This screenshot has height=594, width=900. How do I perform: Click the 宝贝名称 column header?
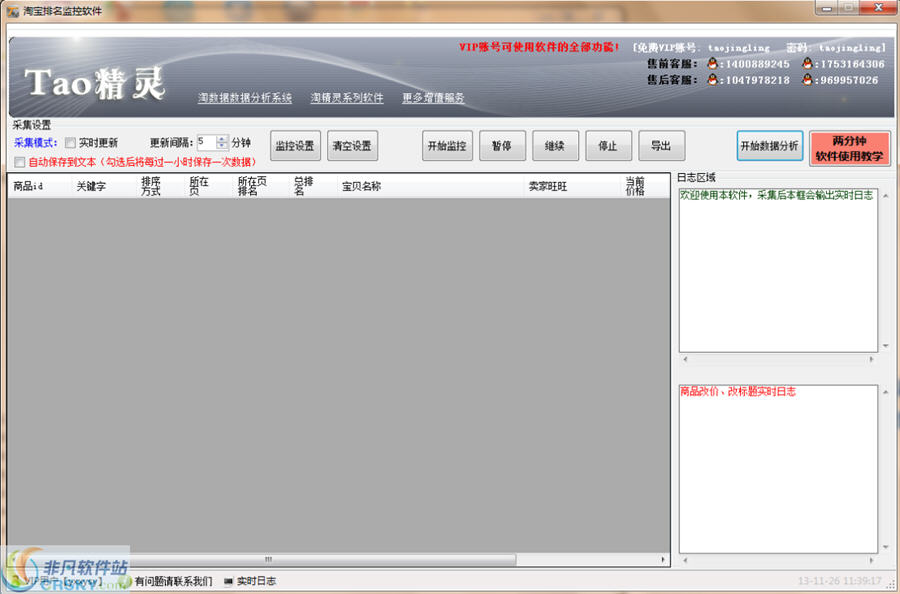(x=430, y=186)
